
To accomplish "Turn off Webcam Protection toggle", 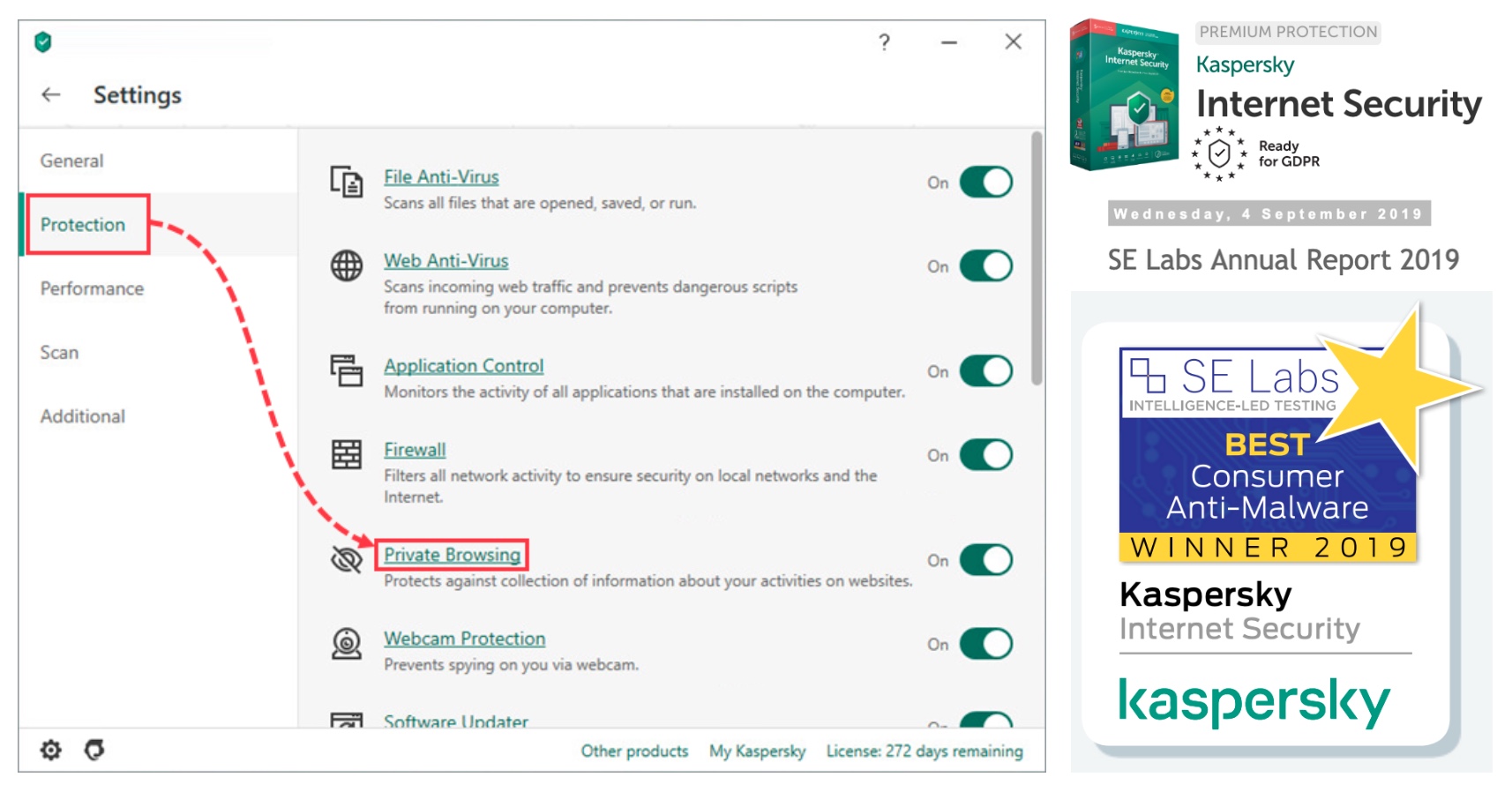I will pos(986,644).
